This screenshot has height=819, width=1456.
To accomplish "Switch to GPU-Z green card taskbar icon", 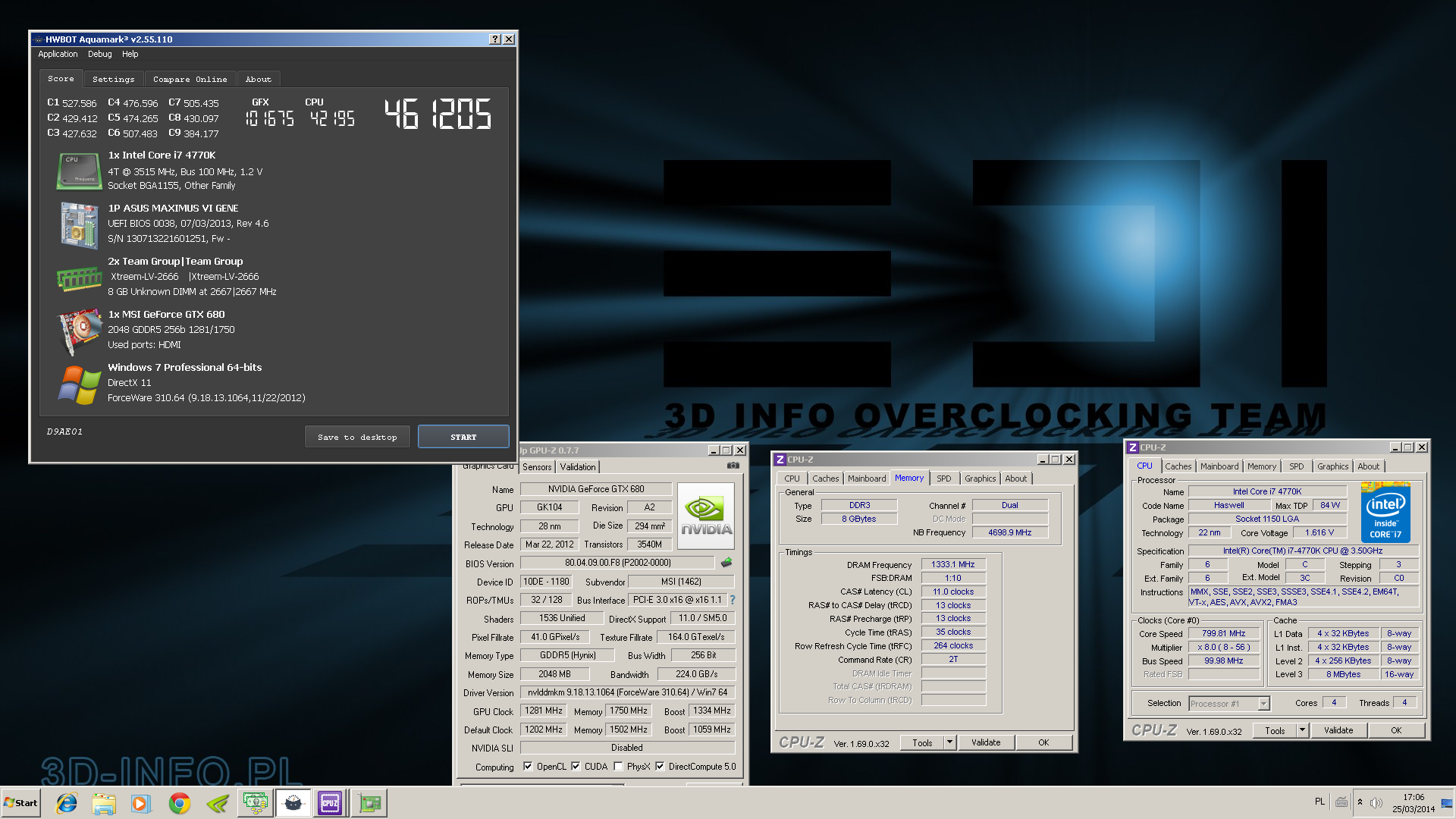I will 369,803.
